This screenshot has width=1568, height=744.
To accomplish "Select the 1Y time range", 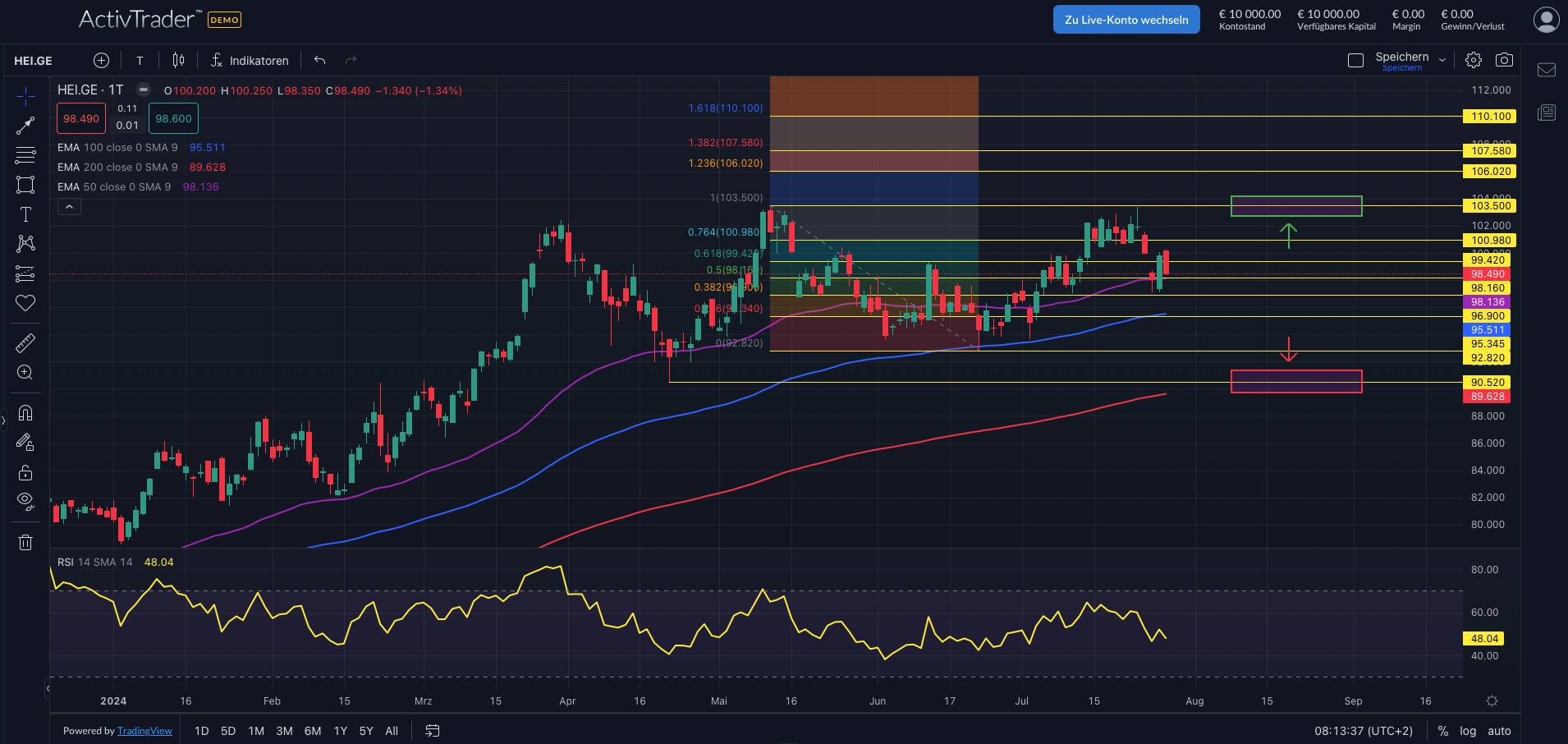I will [x=341, y=731].
